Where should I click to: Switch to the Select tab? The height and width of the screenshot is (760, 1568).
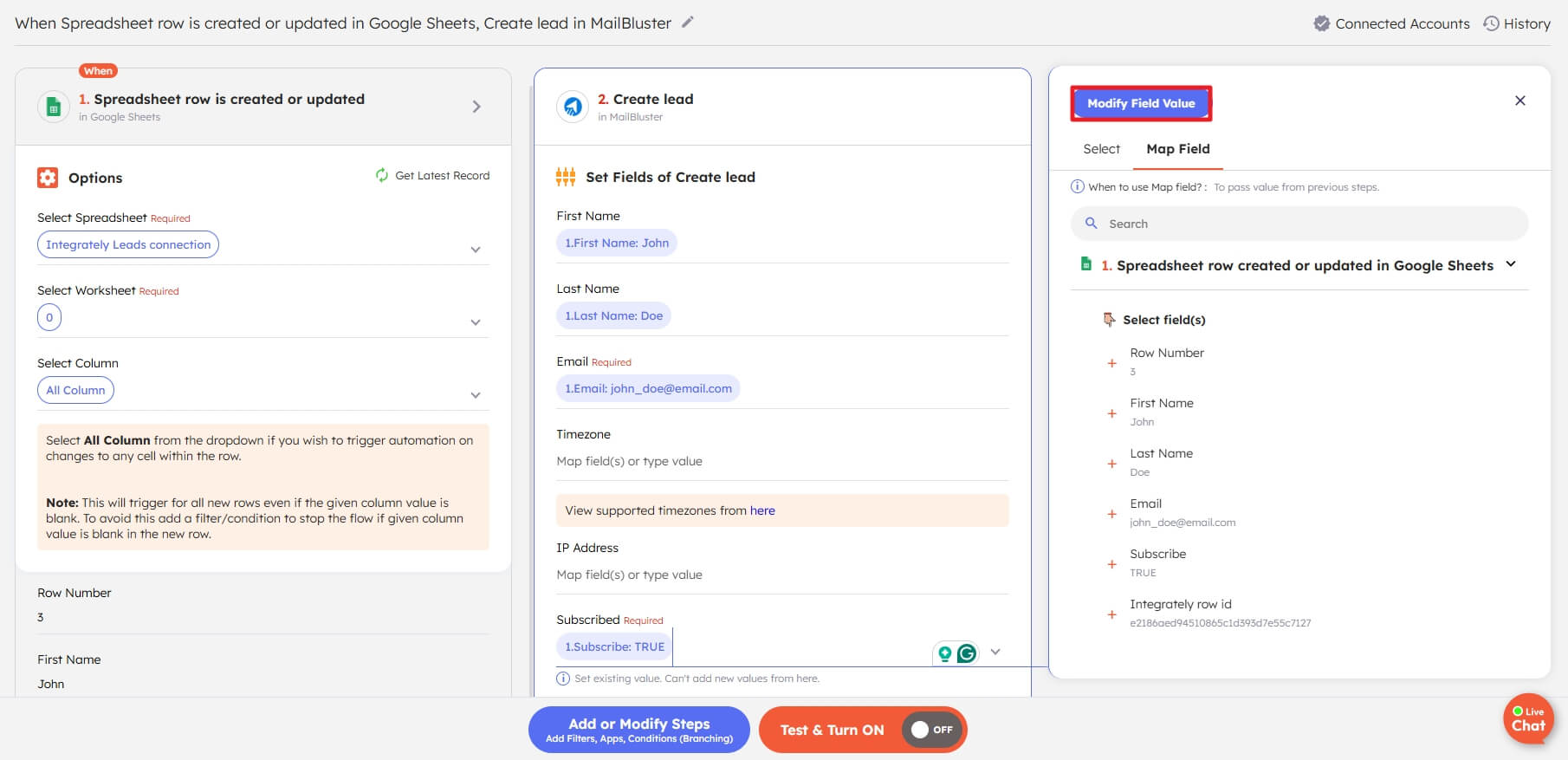tap(1101, 149)
